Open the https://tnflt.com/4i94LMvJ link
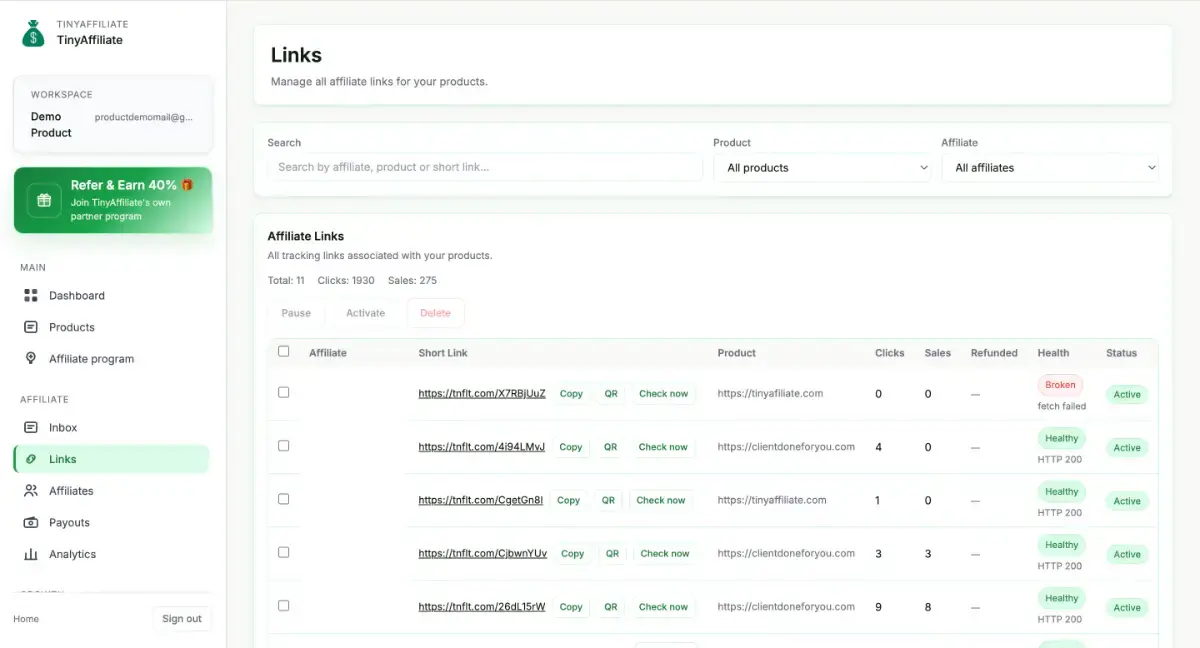1200x648 pixels. (x=482, y=447)
